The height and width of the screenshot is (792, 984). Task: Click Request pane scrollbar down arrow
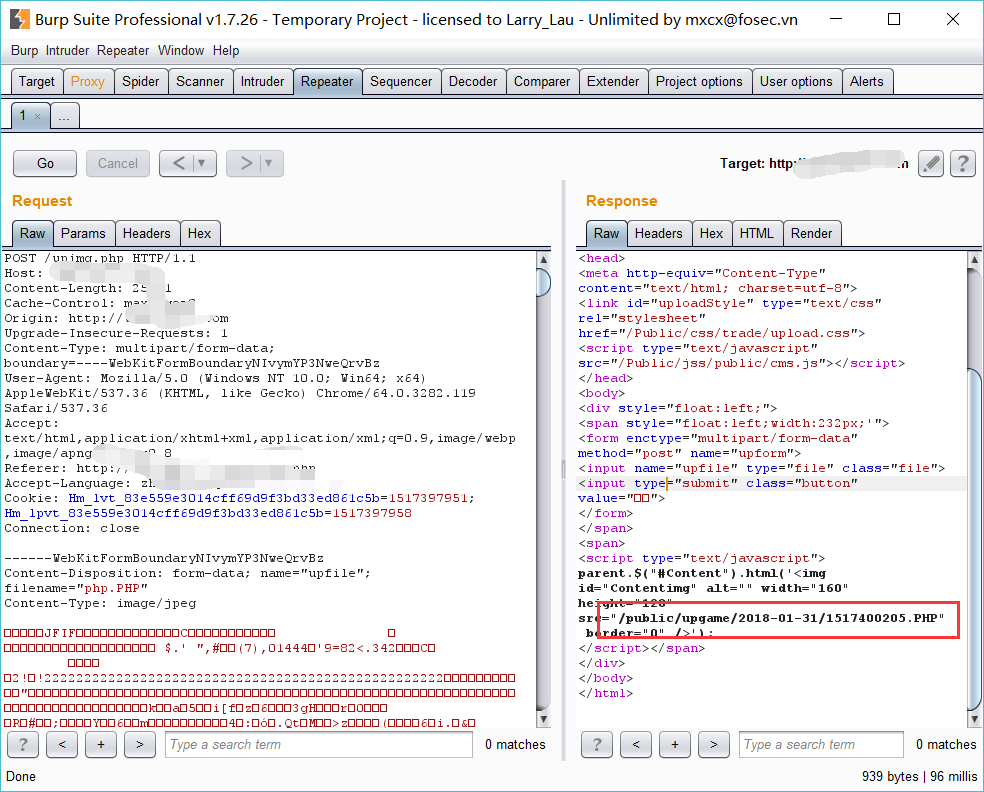544,719
